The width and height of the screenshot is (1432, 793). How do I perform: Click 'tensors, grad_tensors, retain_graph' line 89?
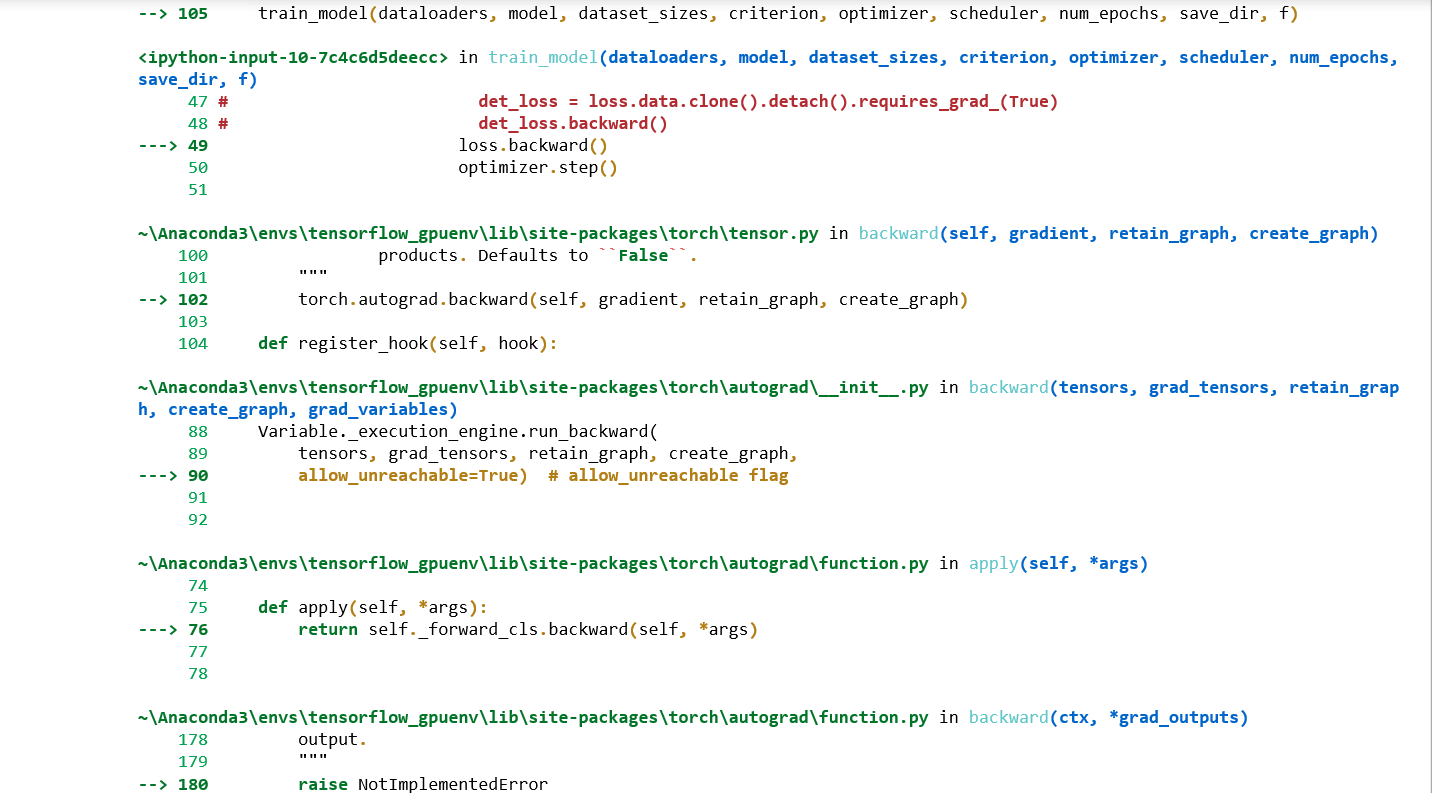pos(548,453)
